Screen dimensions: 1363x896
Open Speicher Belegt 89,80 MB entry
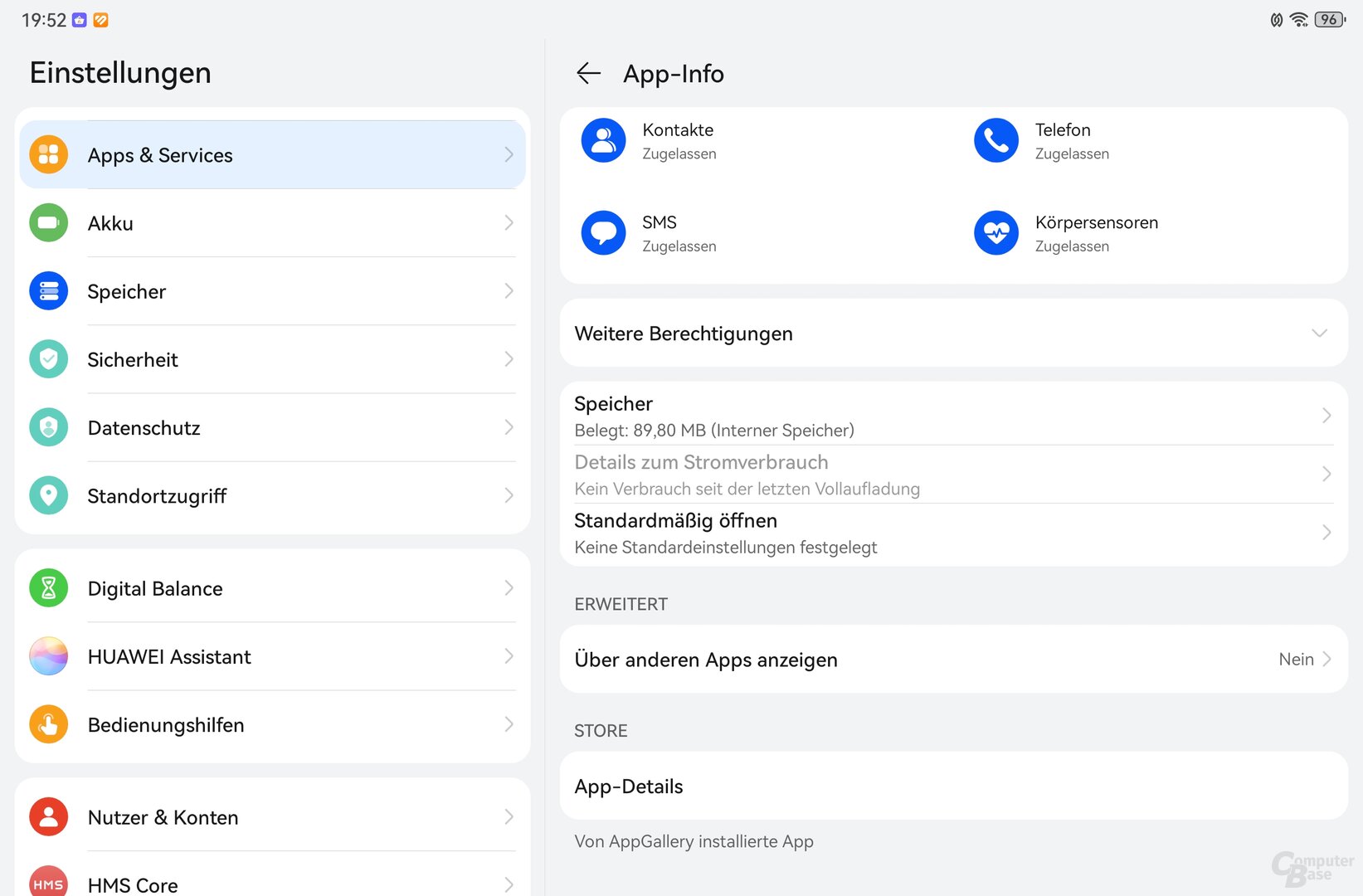pyautogui.click(x=954, y=416)
